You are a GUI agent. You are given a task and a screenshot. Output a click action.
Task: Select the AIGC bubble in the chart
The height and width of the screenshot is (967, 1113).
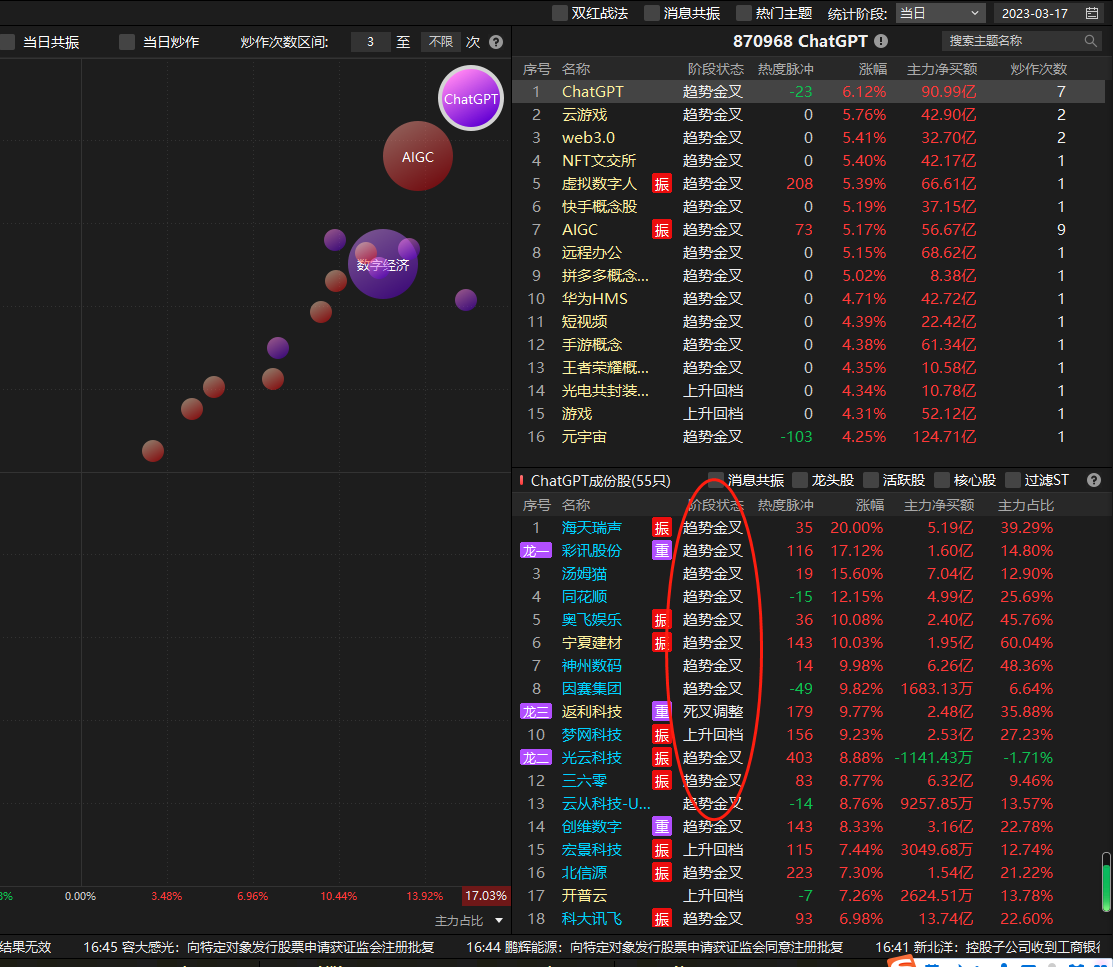[x=417, y=156]
